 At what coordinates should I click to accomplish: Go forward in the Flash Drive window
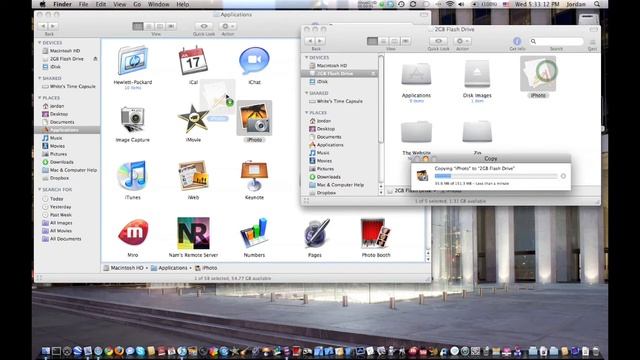pyautogui.click(x=320, y=41)
